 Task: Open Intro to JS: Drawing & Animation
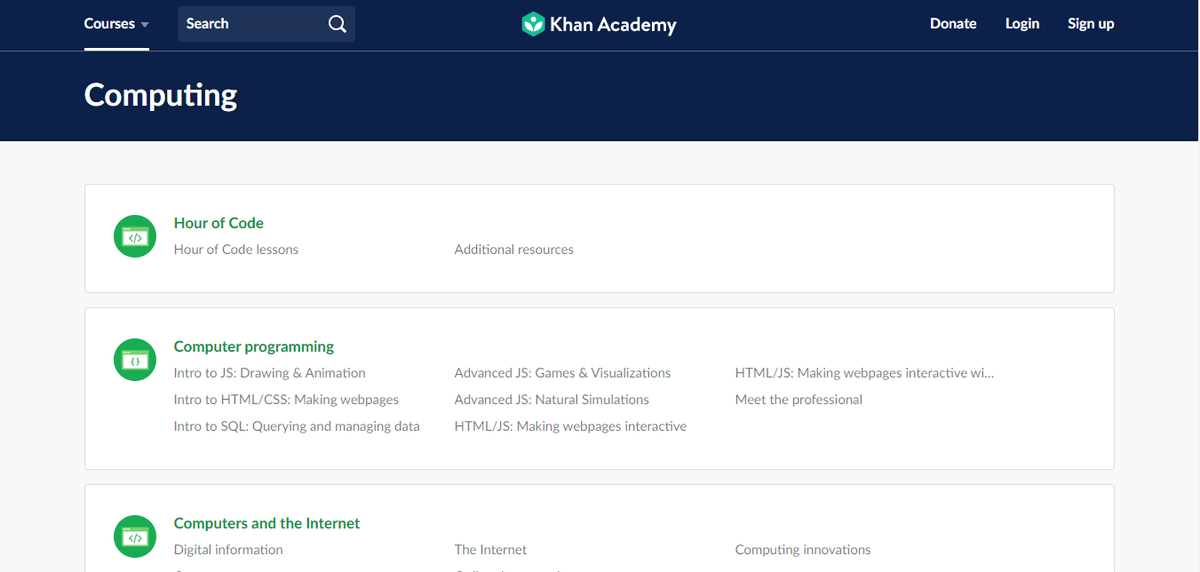coord(269,373)
